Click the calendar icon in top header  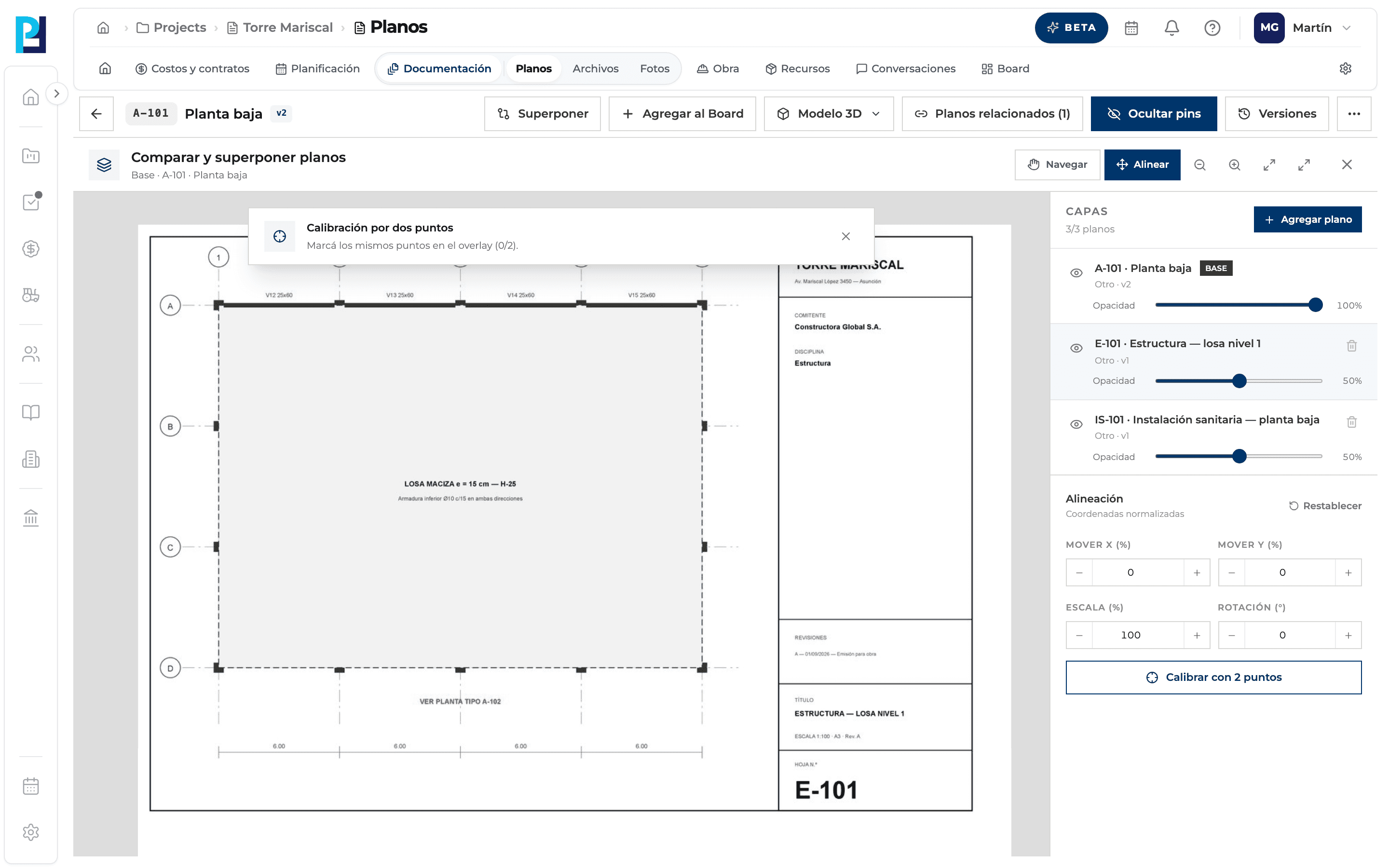1130,27
